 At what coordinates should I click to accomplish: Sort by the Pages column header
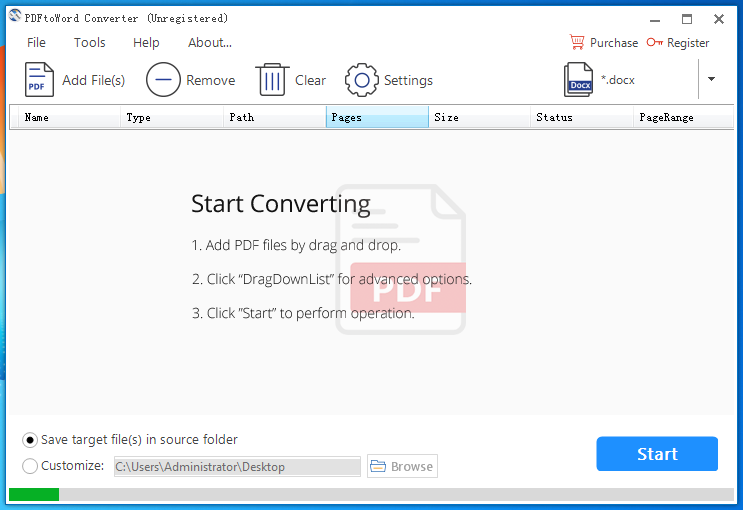pyautogui.click(x=377, y=117)
